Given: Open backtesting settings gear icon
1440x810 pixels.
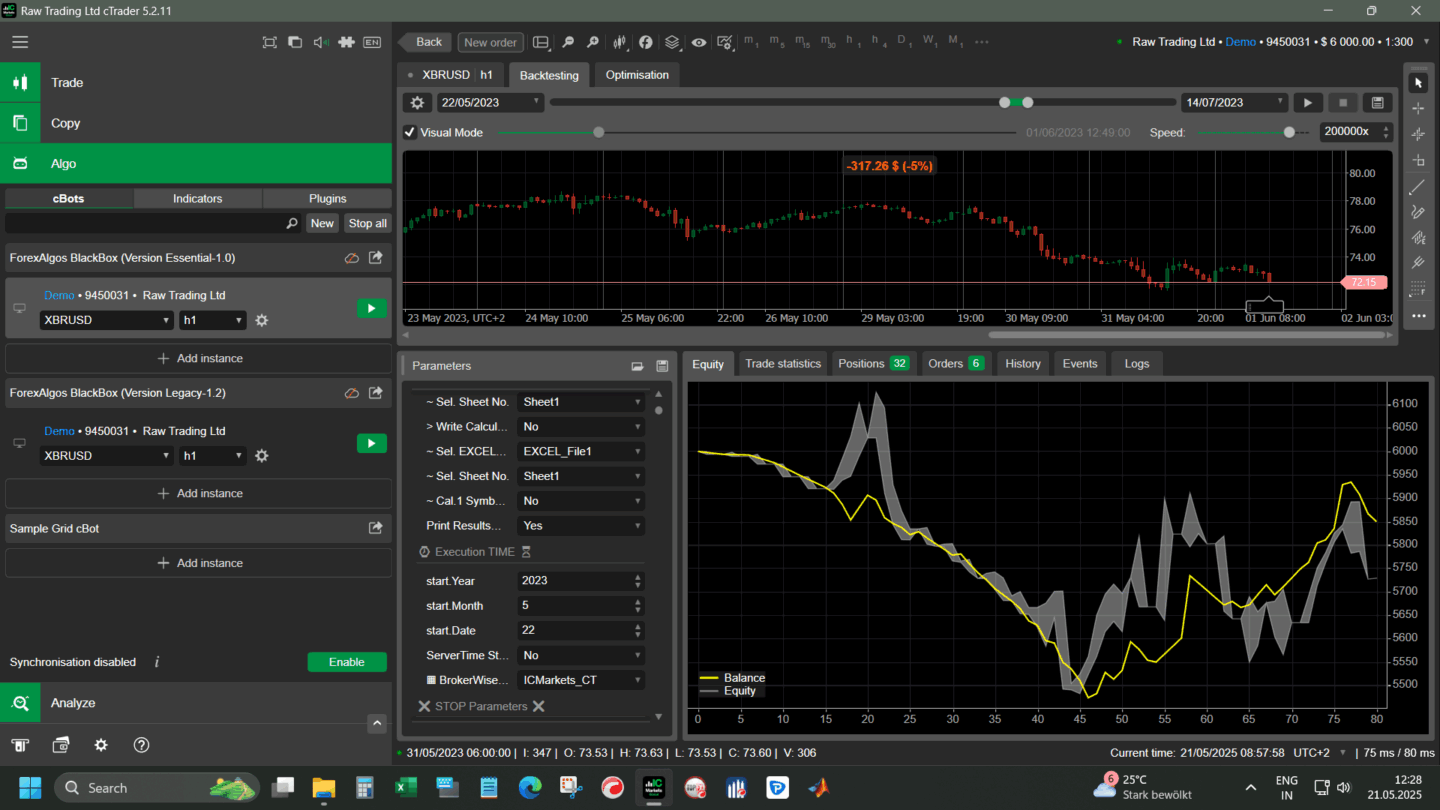Looking at the screenshot, I should 418,103.
